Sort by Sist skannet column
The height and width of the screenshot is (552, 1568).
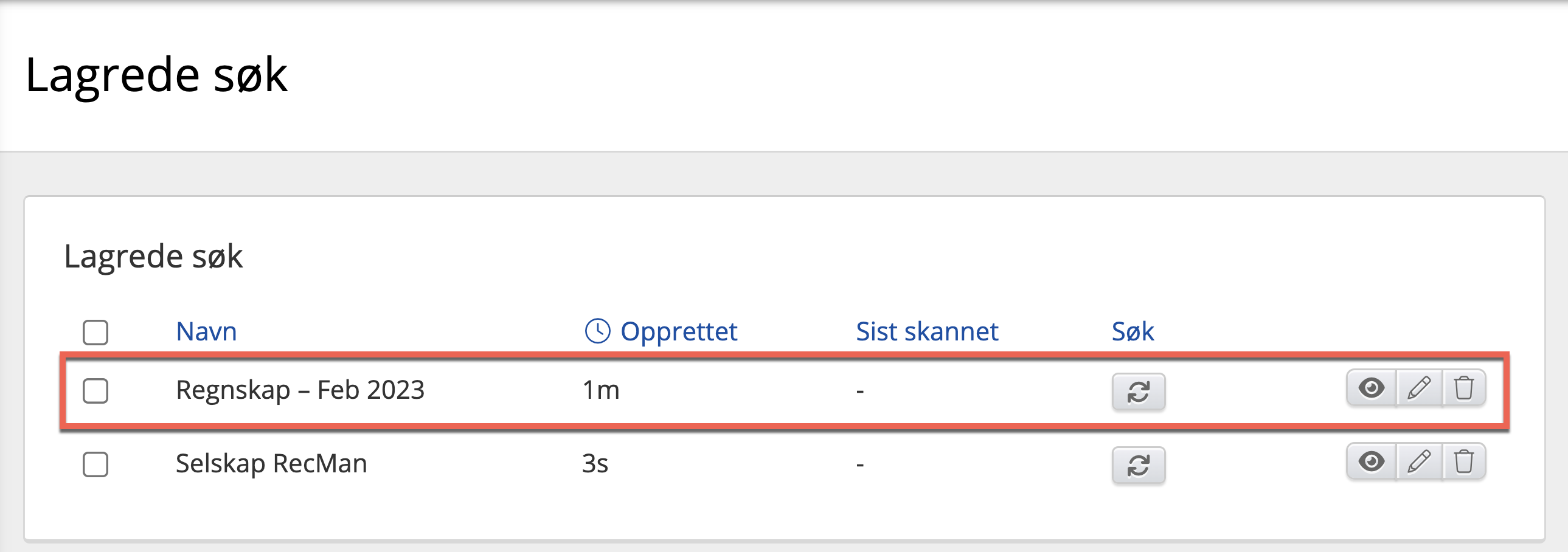tap(926, 332)
